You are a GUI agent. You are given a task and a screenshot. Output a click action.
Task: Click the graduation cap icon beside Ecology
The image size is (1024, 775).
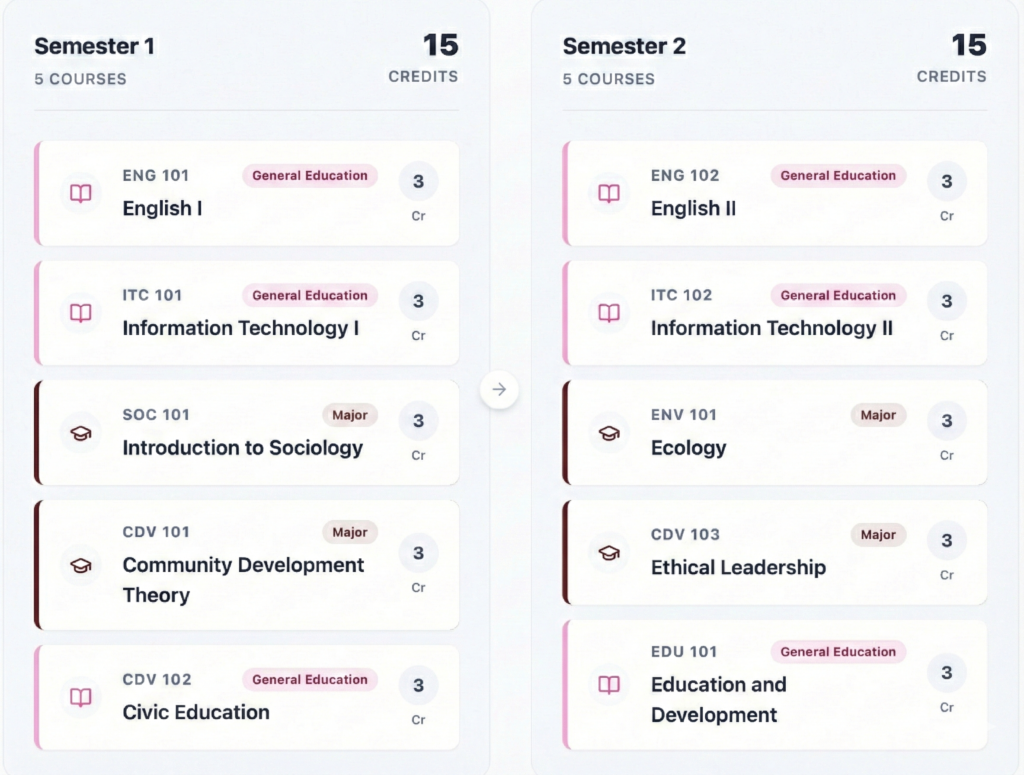coord(609,433)
